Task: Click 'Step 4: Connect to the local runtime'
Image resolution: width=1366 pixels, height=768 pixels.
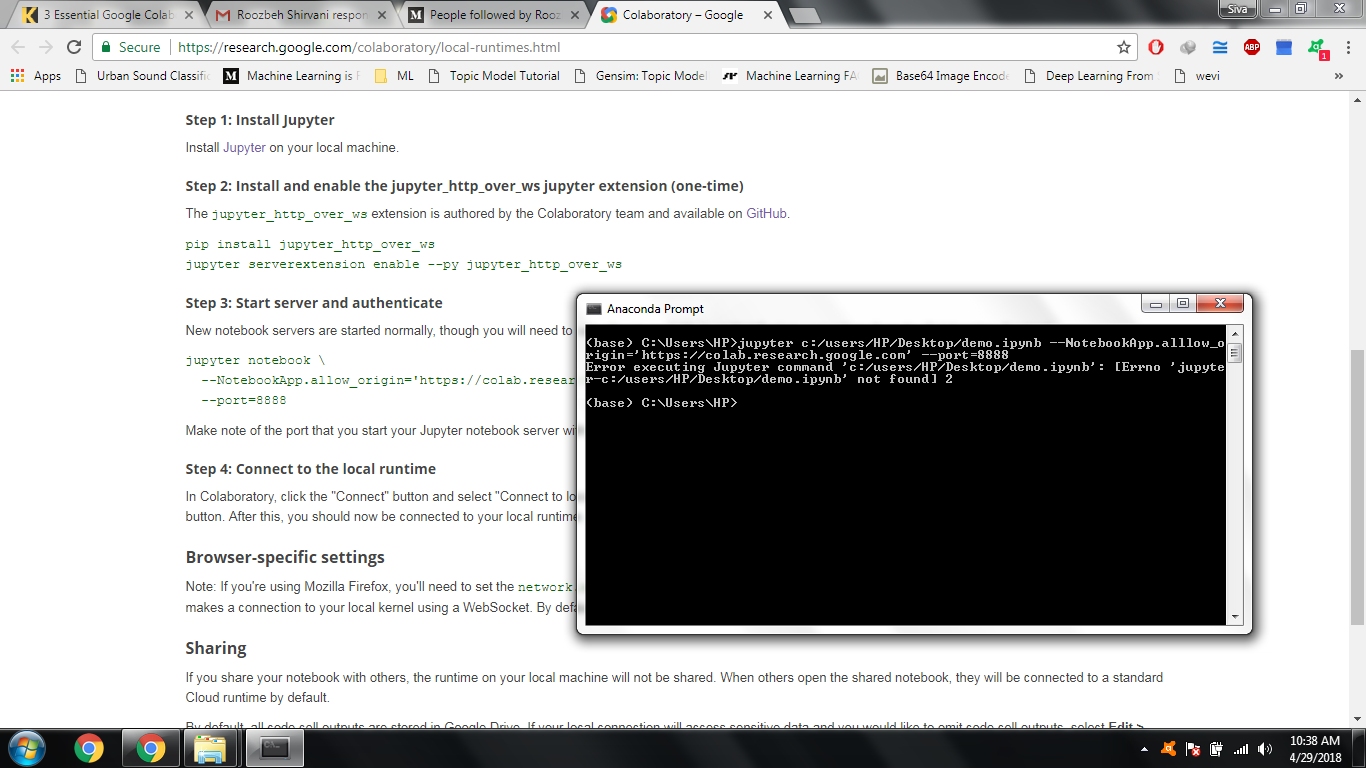Action: click(x=311, y=469)
